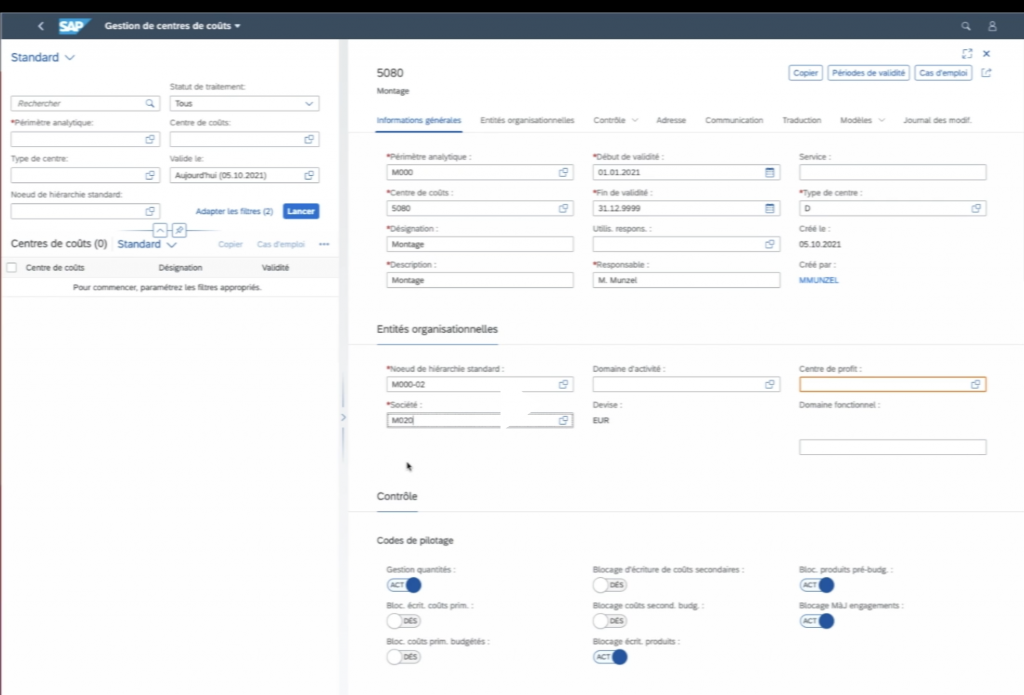Expand the Modèles tab dropdown
Image resolution: width=1024 pixels, height=695 pixels.
tap(881, 120)
